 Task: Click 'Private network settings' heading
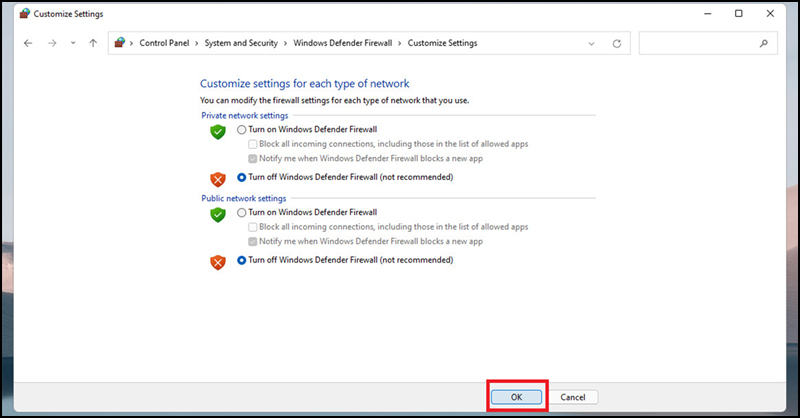point(245,116)
